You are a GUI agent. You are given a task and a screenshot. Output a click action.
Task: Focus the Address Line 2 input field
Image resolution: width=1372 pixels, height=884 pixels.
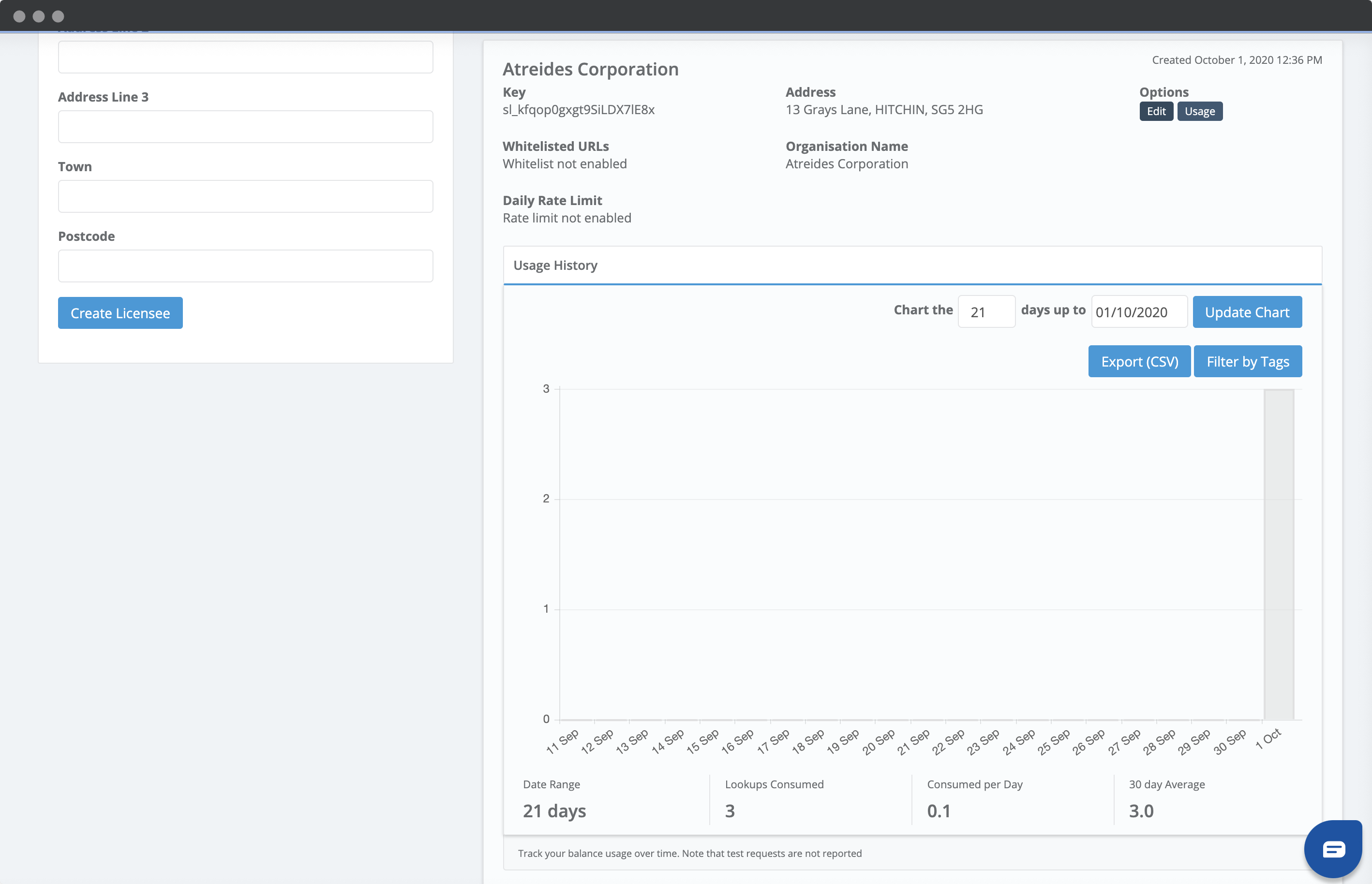tap(245, 57)
